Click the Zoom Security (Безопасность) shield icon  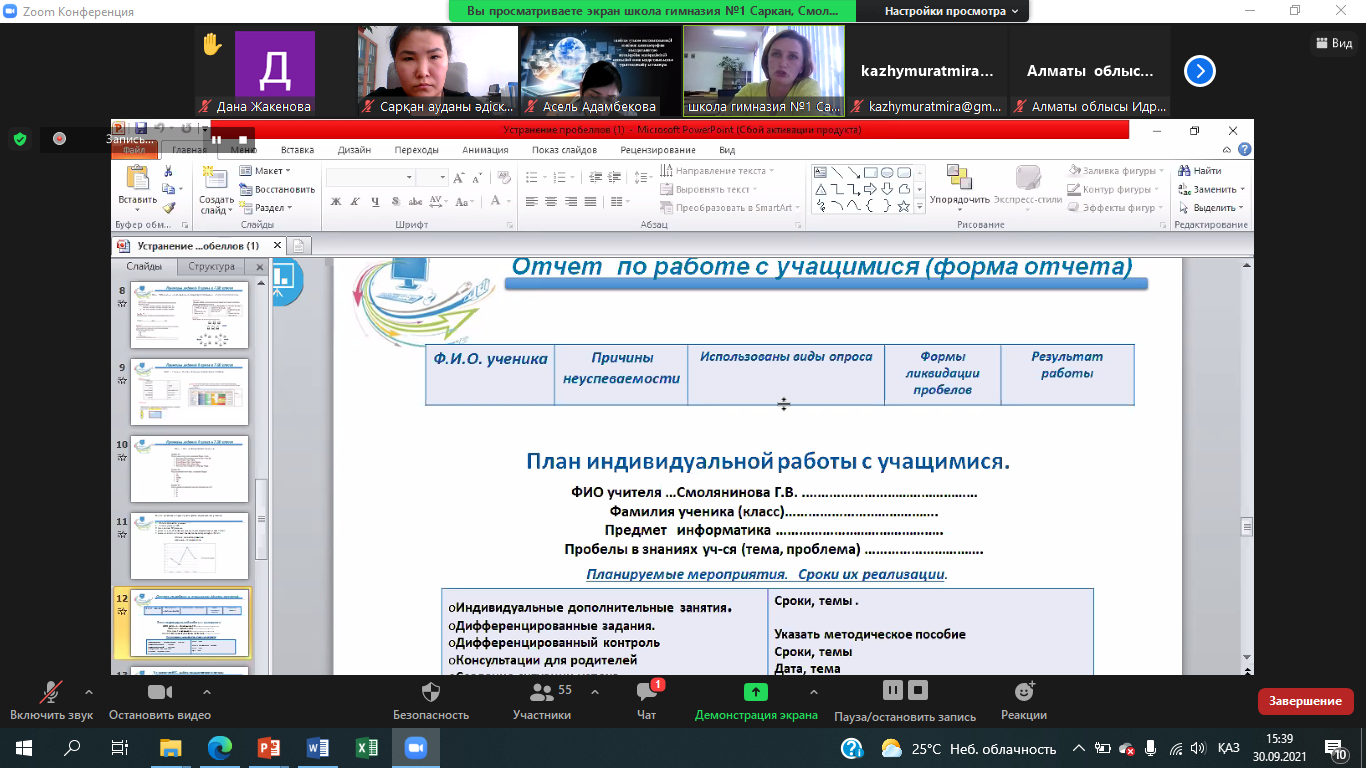pos(431,692)
